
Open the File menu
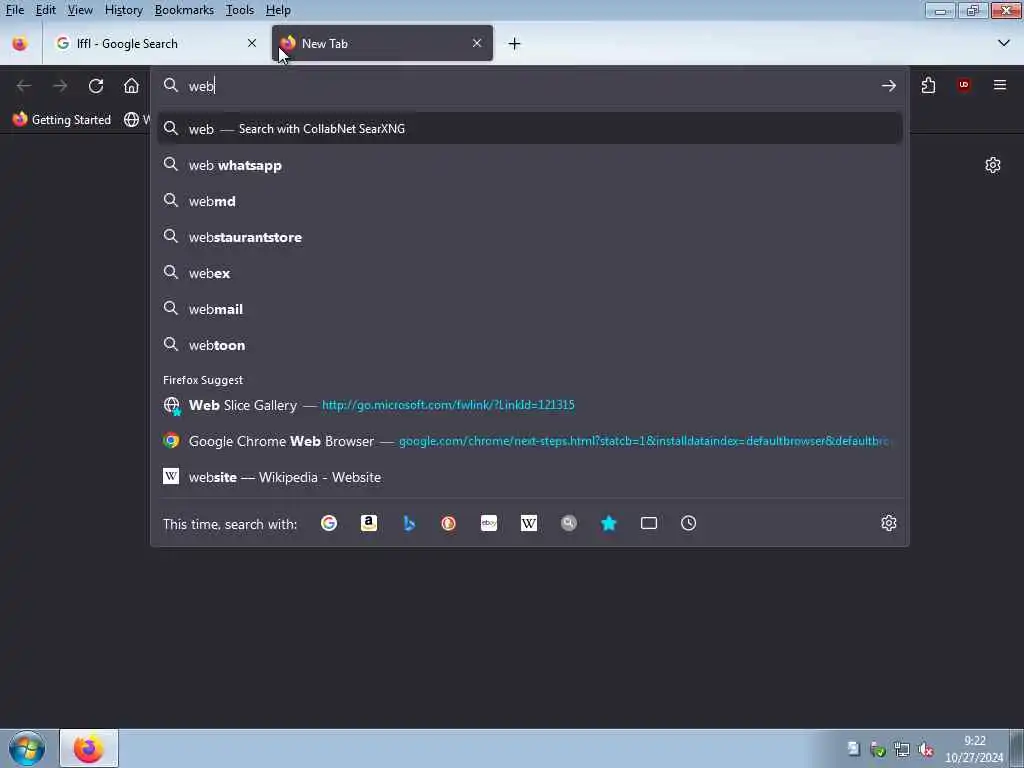point(15,10)
